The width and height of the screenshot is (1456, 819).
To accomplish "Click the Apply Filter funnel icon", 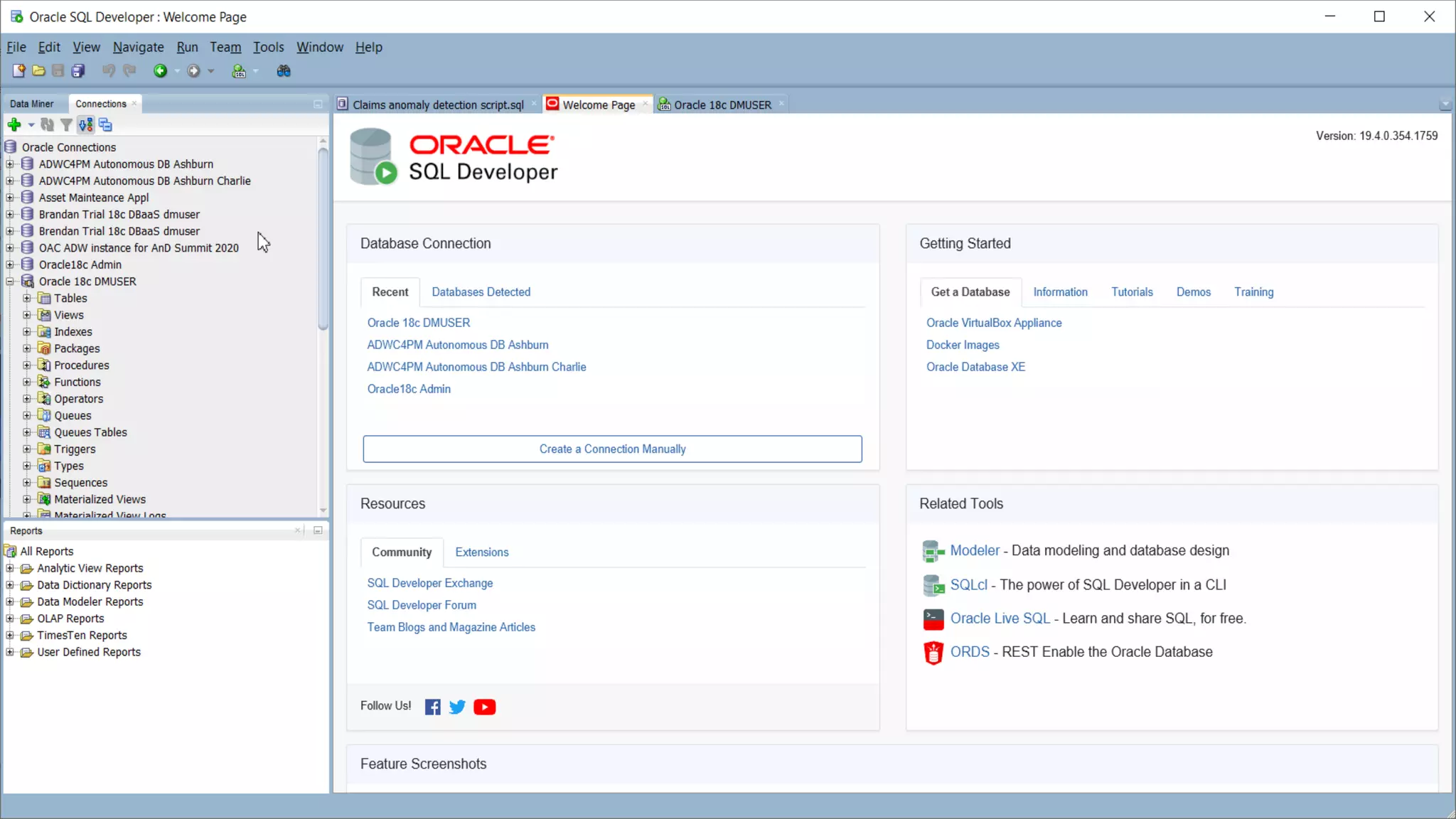I will (x=66, y=125).
